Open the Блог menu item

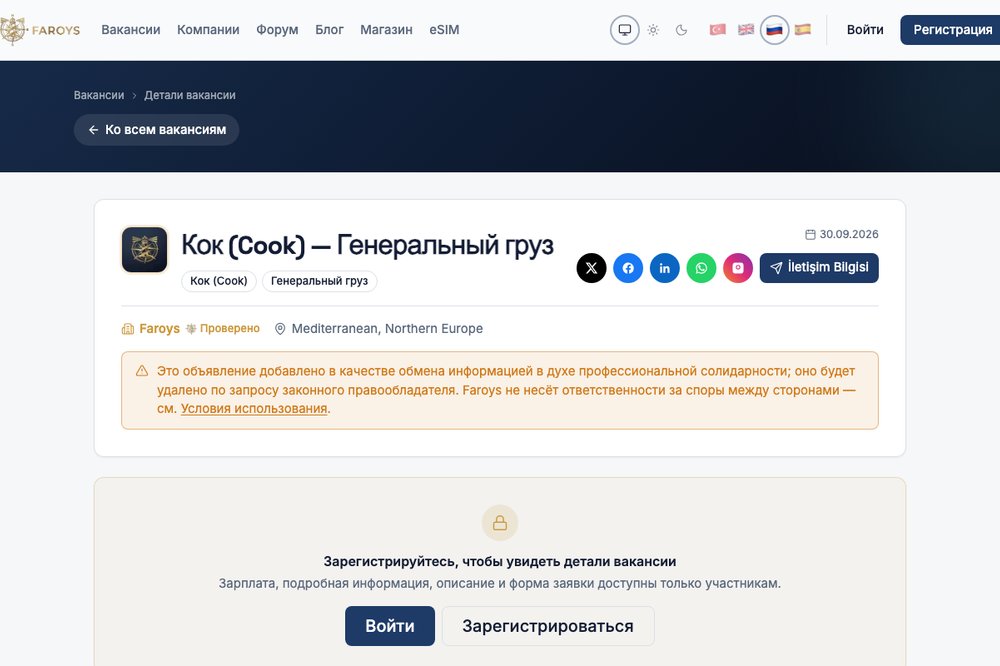(x=329, y=30)
